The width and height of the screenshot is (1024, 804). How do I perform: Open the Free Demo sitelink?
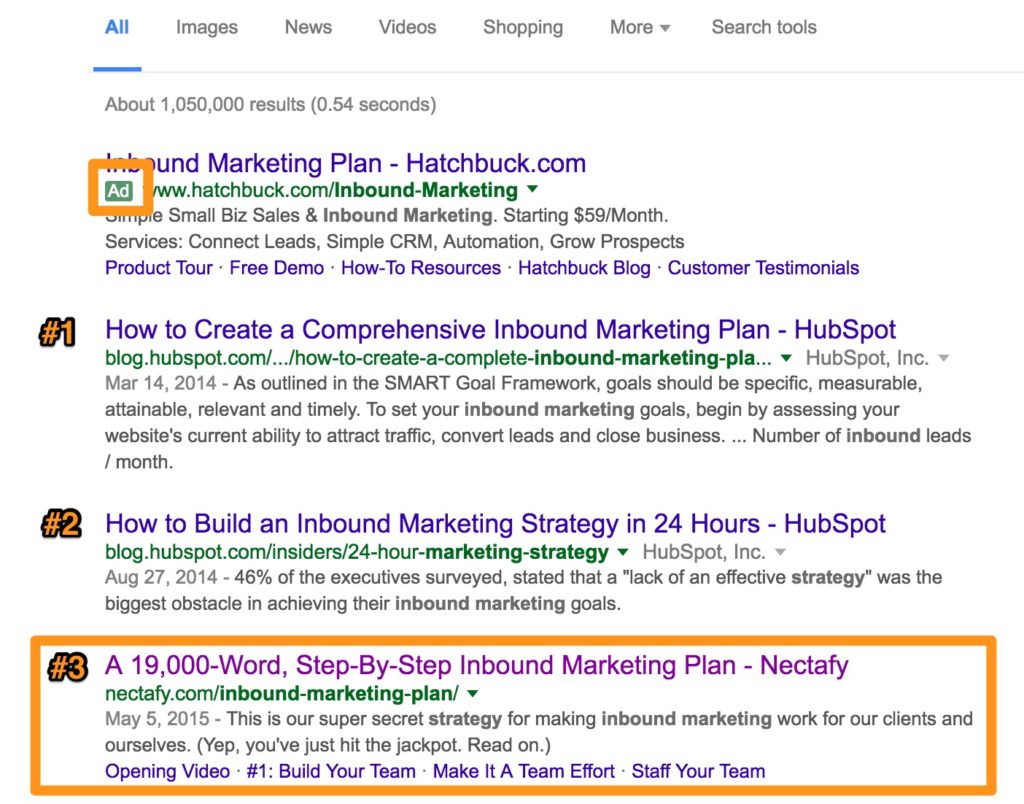pos(276,268)
